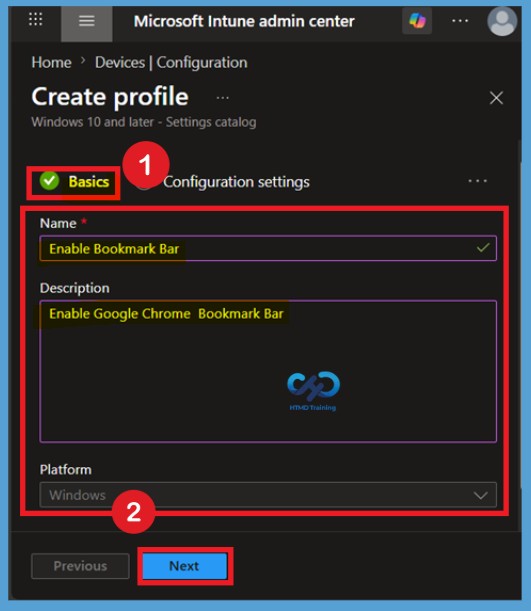Open the header more options ellipsis
This screenshot has height=611, width=531.
pyautogui.click(x=460, y=21)
